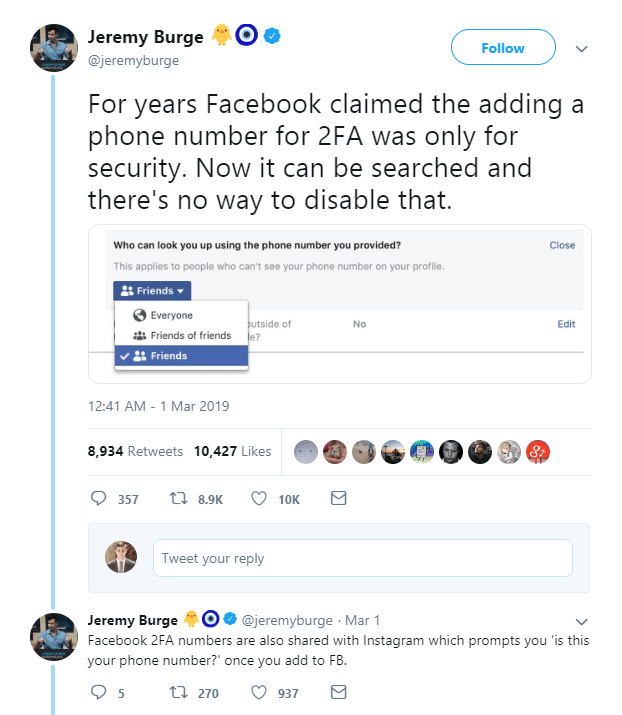
Task: Open Jeremy Burge's profile avatar at top
Action: coord(54,48)
